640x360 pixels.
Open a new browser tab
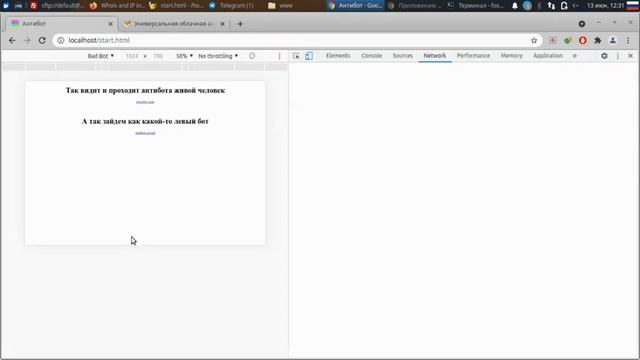[240, 24]
